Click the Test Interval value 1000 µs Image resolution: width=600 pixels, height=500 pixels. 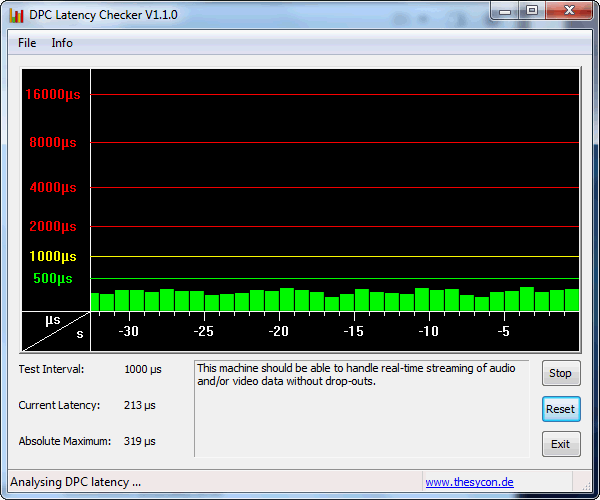(x=143, y=369)
